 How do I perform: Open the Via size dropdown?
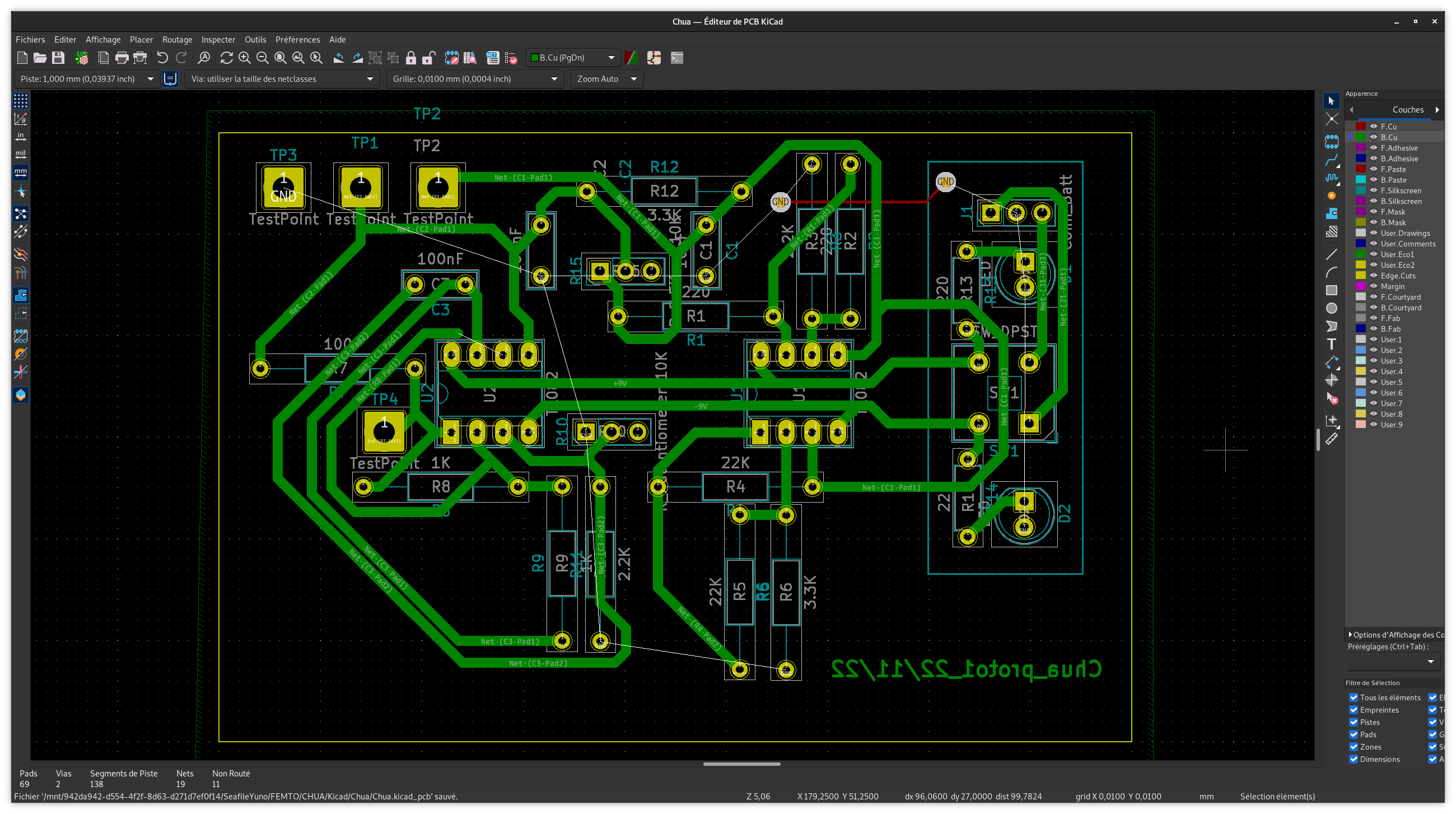click(282, 79)
